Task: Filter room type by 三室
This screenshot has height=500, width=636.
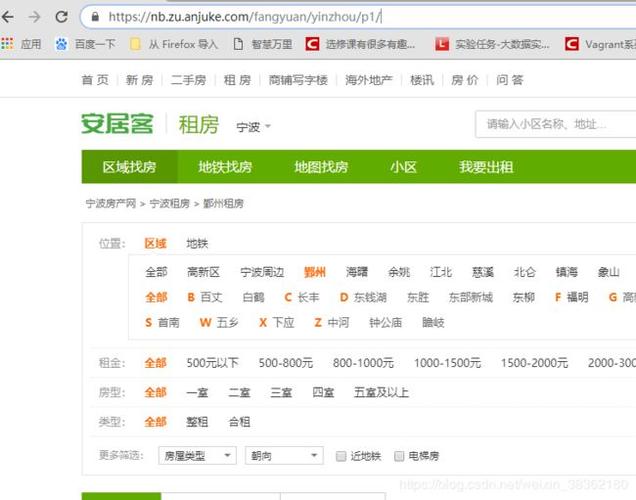Action: 281,392
